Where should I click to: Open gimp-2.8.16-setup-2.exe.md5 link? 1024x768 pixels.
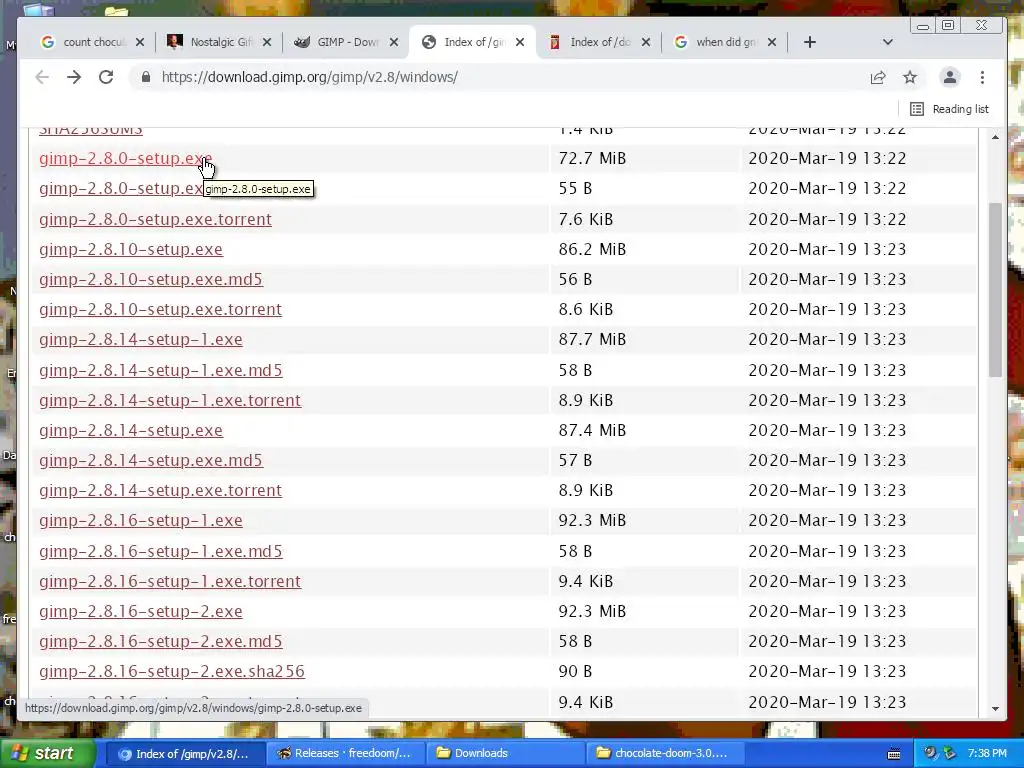(x=161, y=641)
